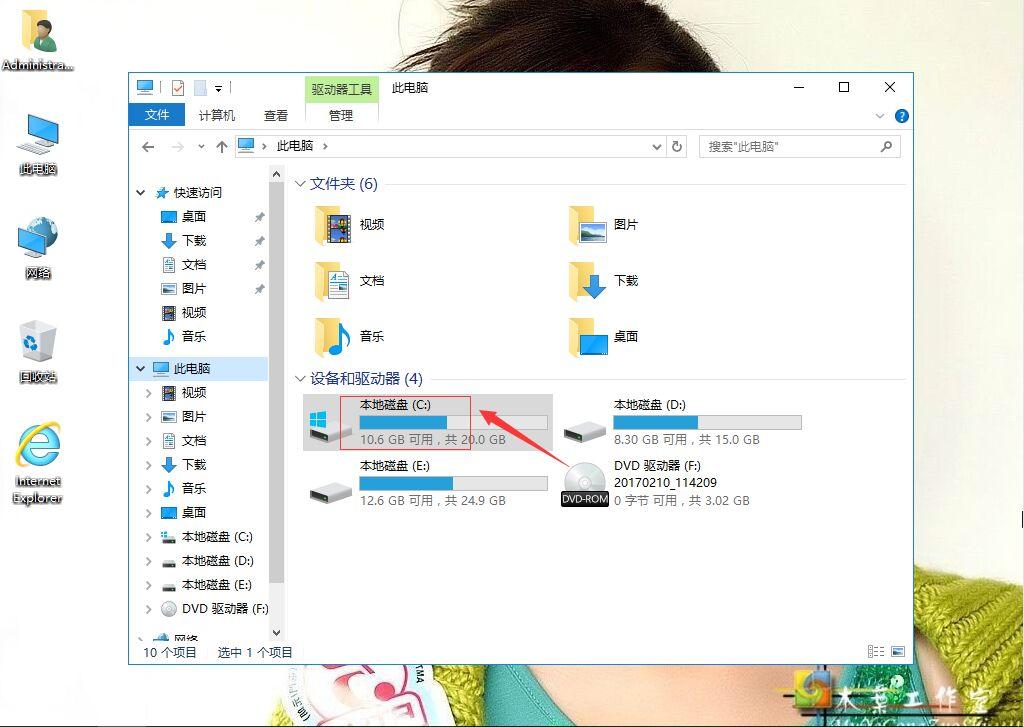
Task: Expand 本地磁盘 (C:) in navigation tree
Action: pos(148,537)
